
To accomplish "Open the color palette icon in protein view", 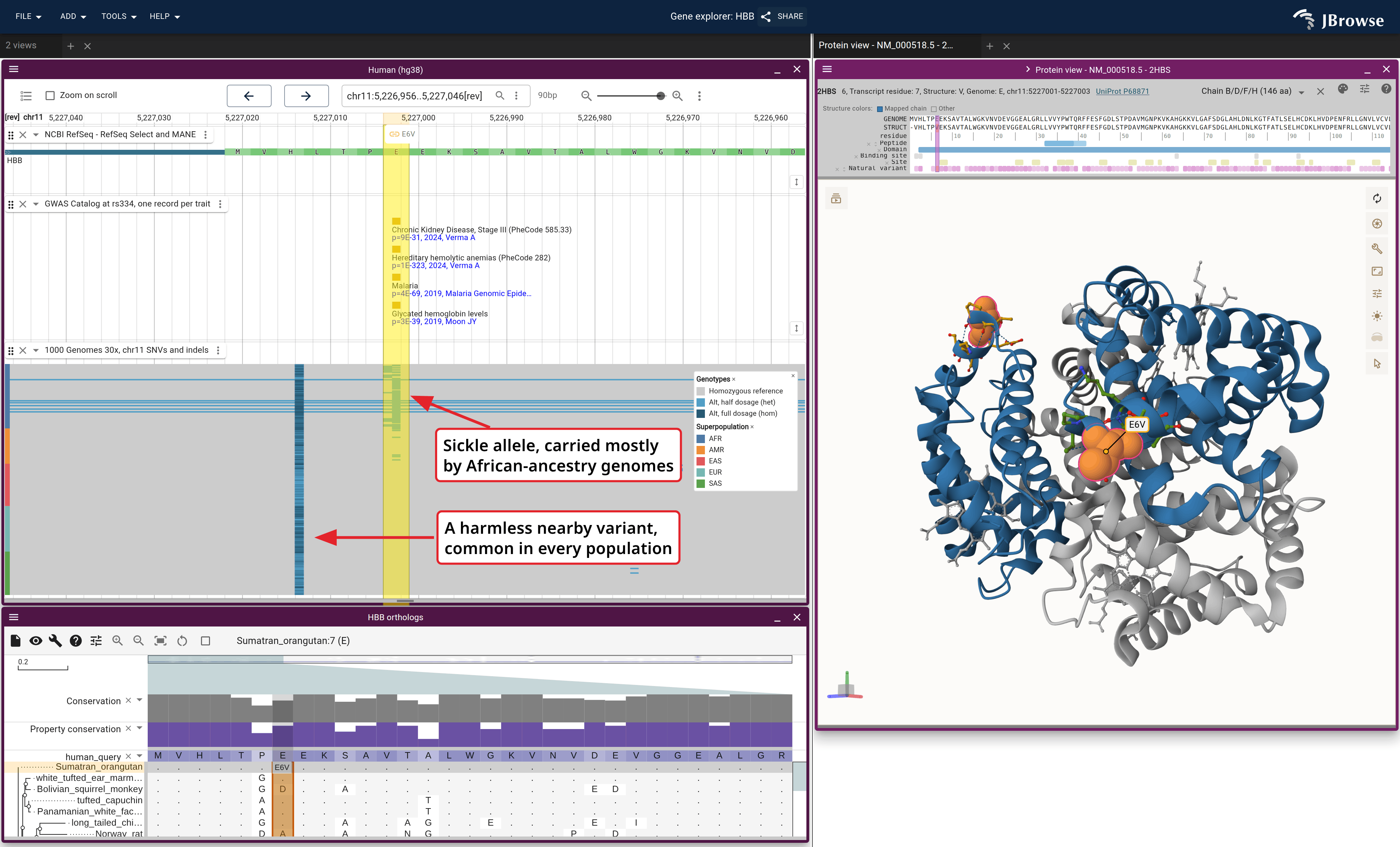I will (1343, 89).
